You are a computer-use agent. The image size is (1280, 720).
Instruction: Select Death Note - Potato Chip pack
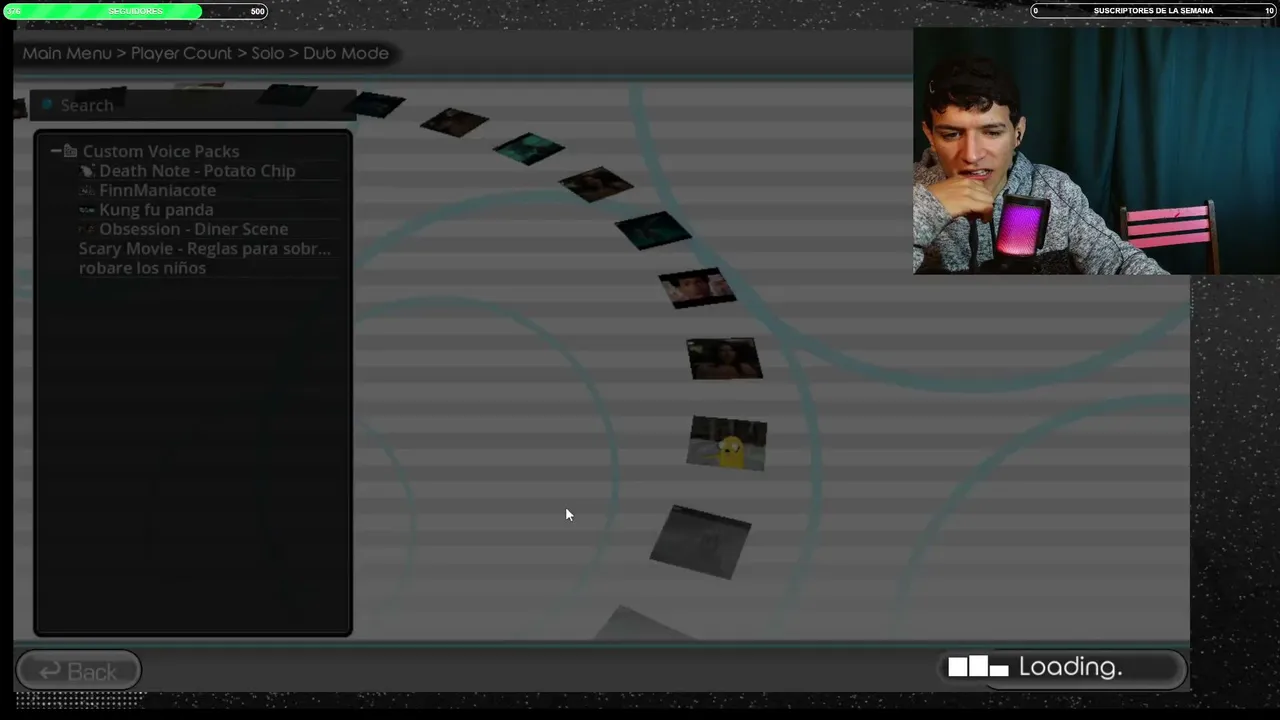(x=197, y=171)
